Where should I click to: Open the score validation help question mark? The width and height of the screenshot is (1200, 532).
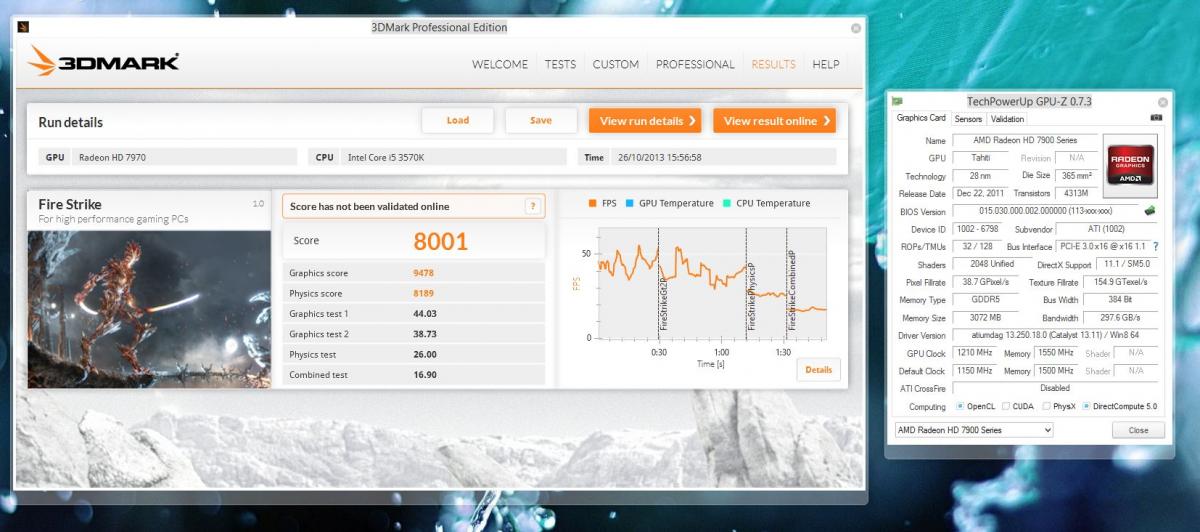[533, 206]
